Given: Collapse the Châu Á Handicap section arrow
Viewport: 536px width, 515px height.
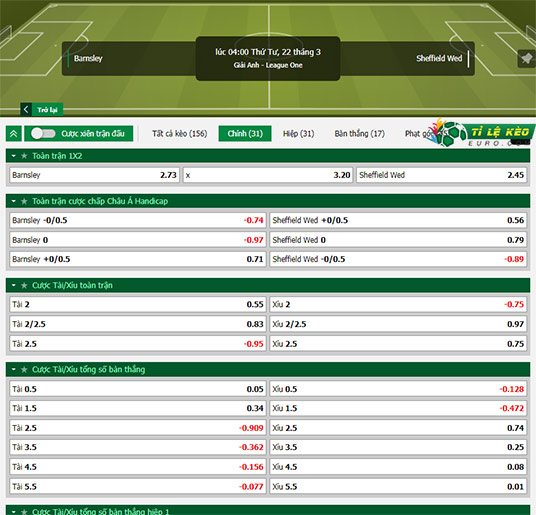Looking at the screenshot, I should [14, 201].
